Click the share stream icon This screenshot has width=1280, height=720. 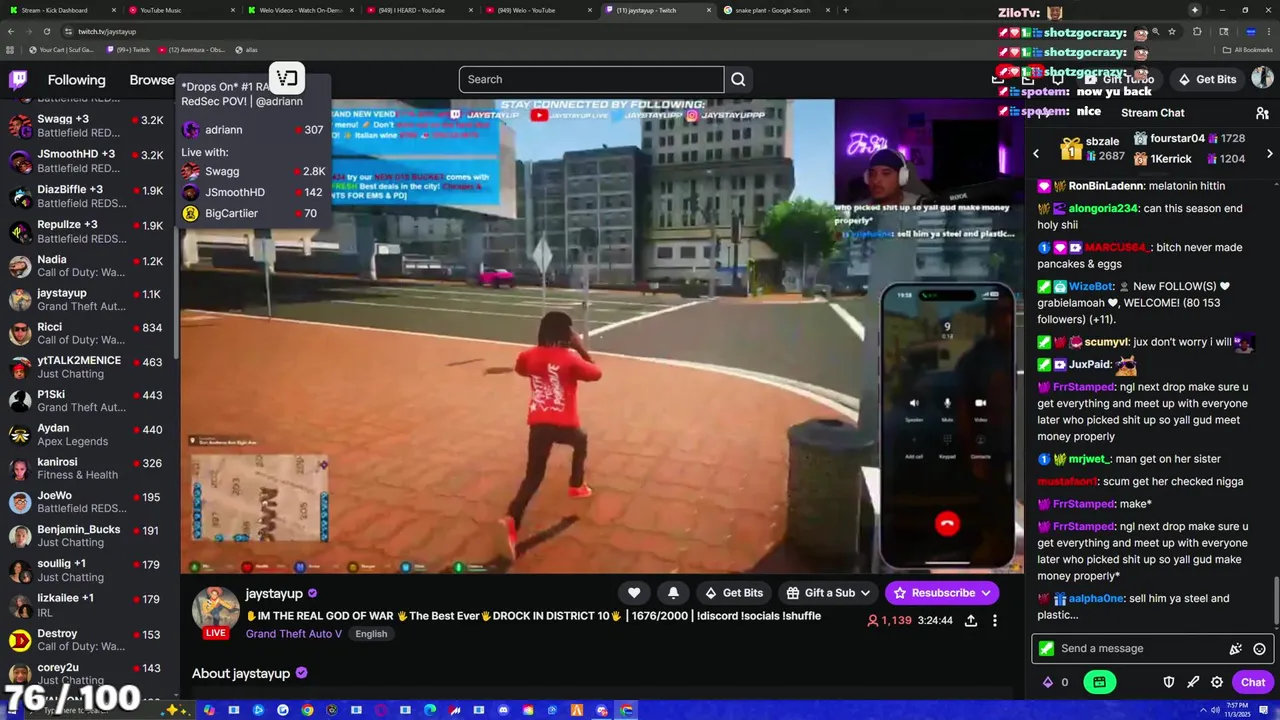point(971,620)
